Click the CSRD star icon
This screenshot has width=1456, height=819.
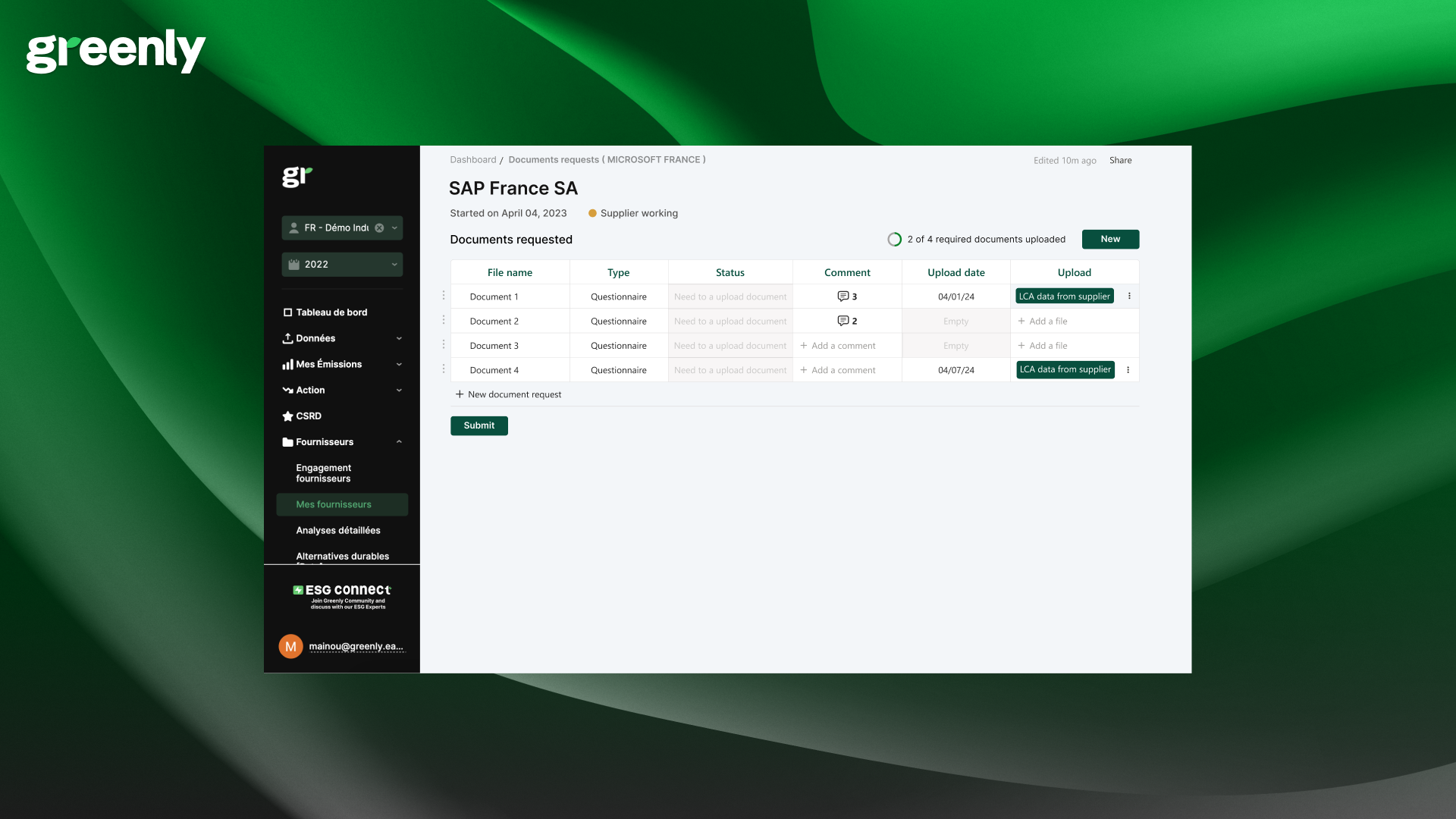(287, 416)
